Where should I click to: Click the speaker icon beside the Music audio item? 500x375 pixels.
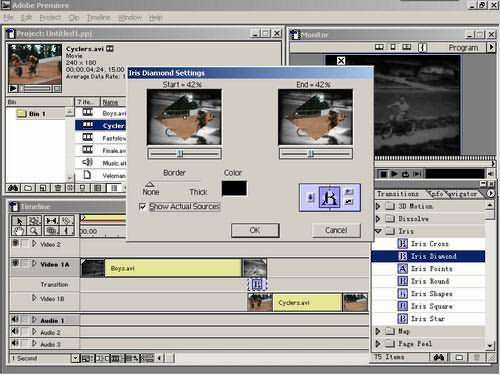[x=87, y=162]
